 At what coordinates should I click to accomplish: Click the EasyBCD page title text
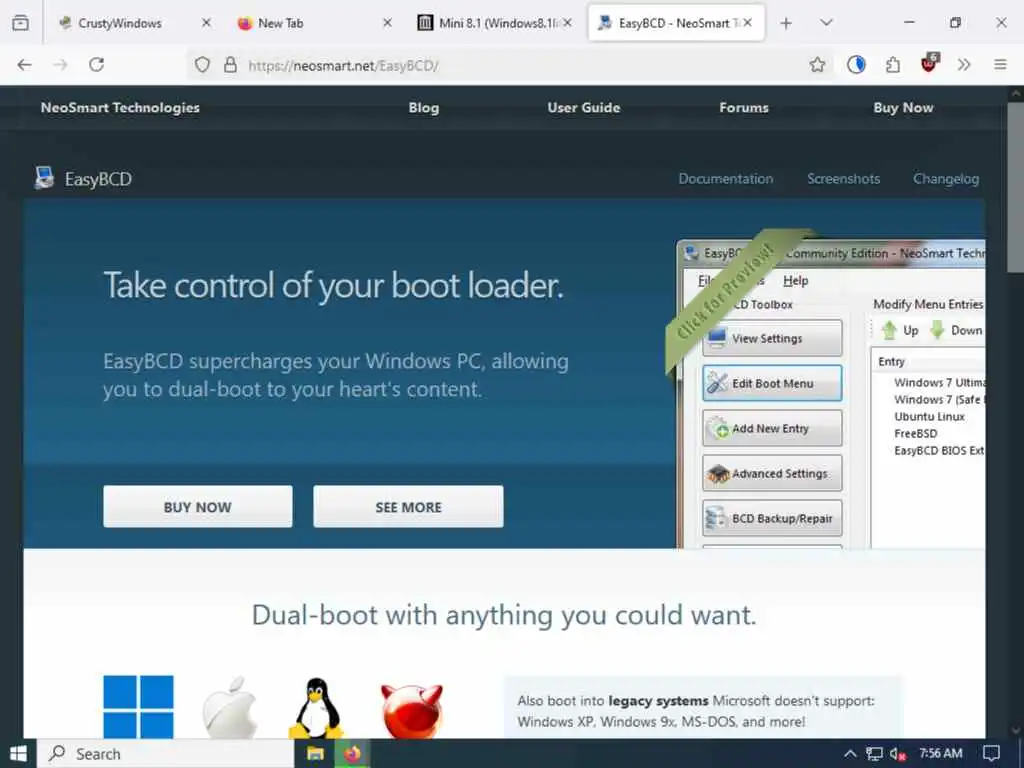tap(98, 179)
